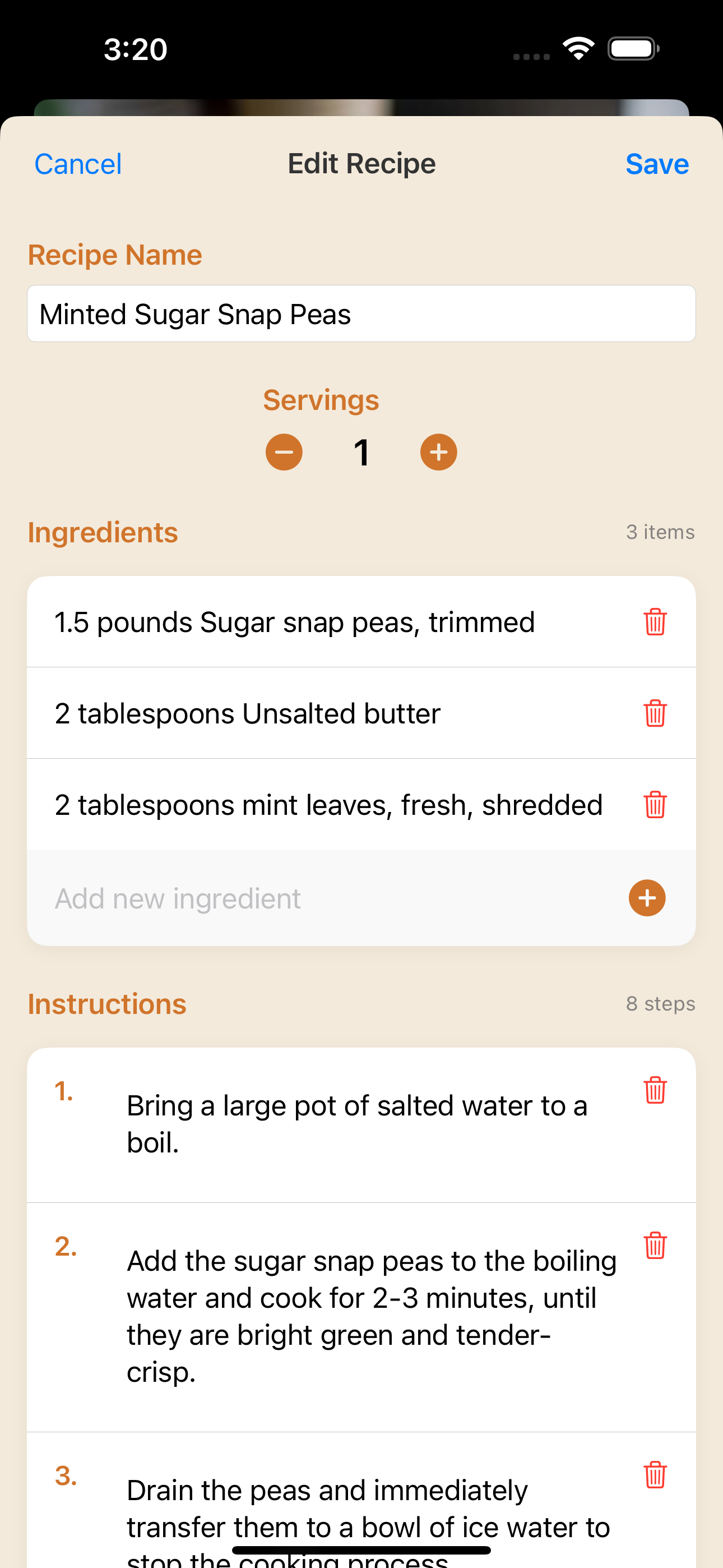Select the mint leaves ingredient text
723x1568 pixels.
tap(328, 805)
